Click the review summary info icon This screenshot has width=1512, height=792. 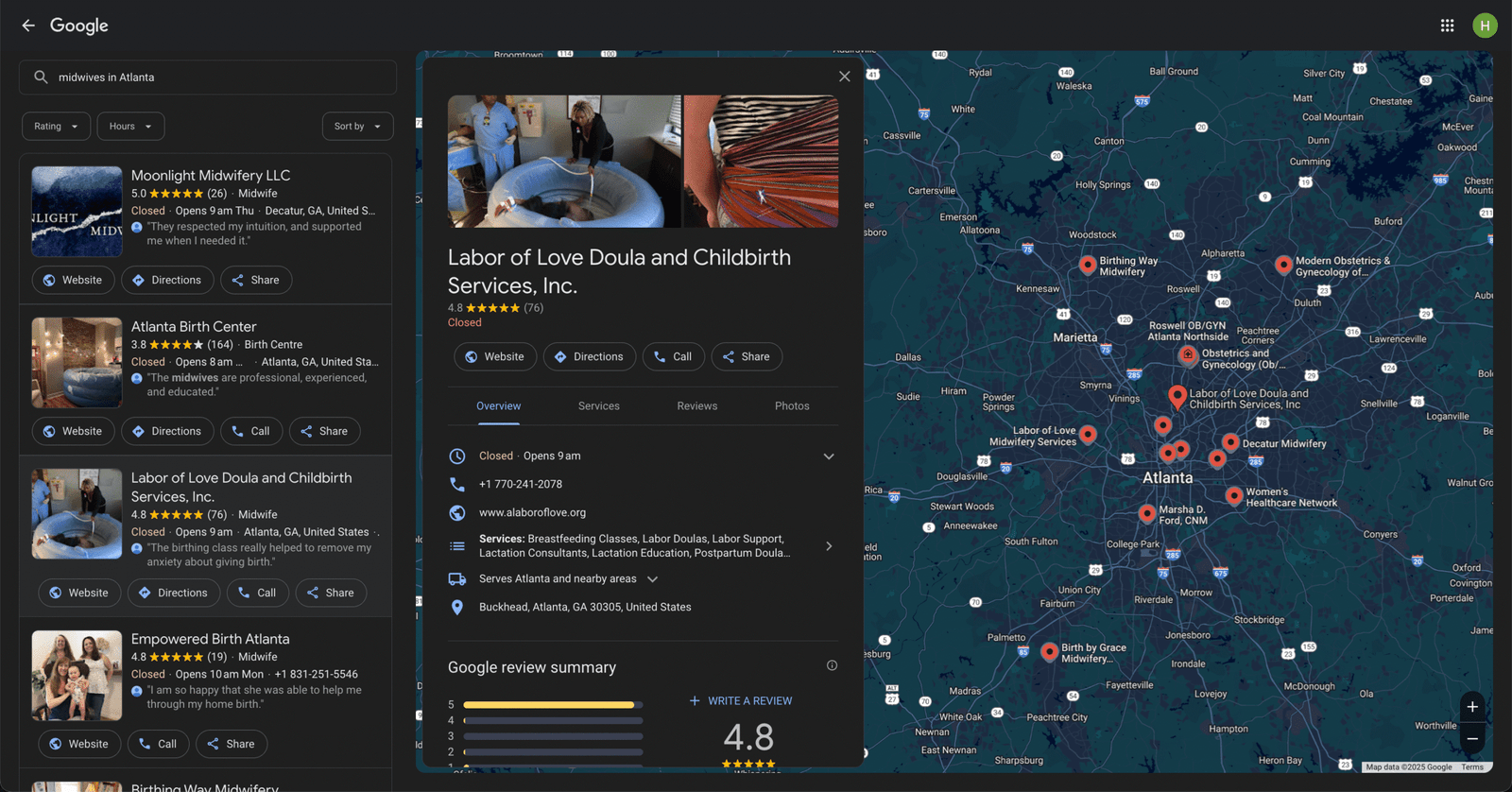pyautogui.click(x=832, y=665)
